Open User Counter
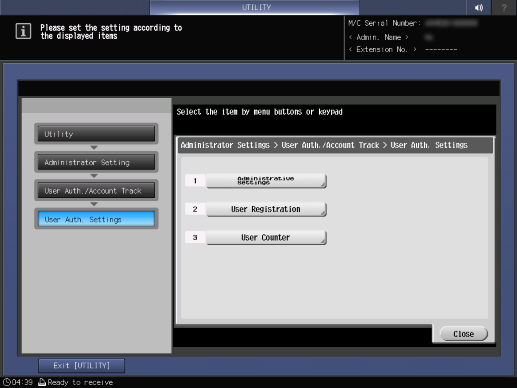The width and height of the screenshot is (517, 388). 266,237
